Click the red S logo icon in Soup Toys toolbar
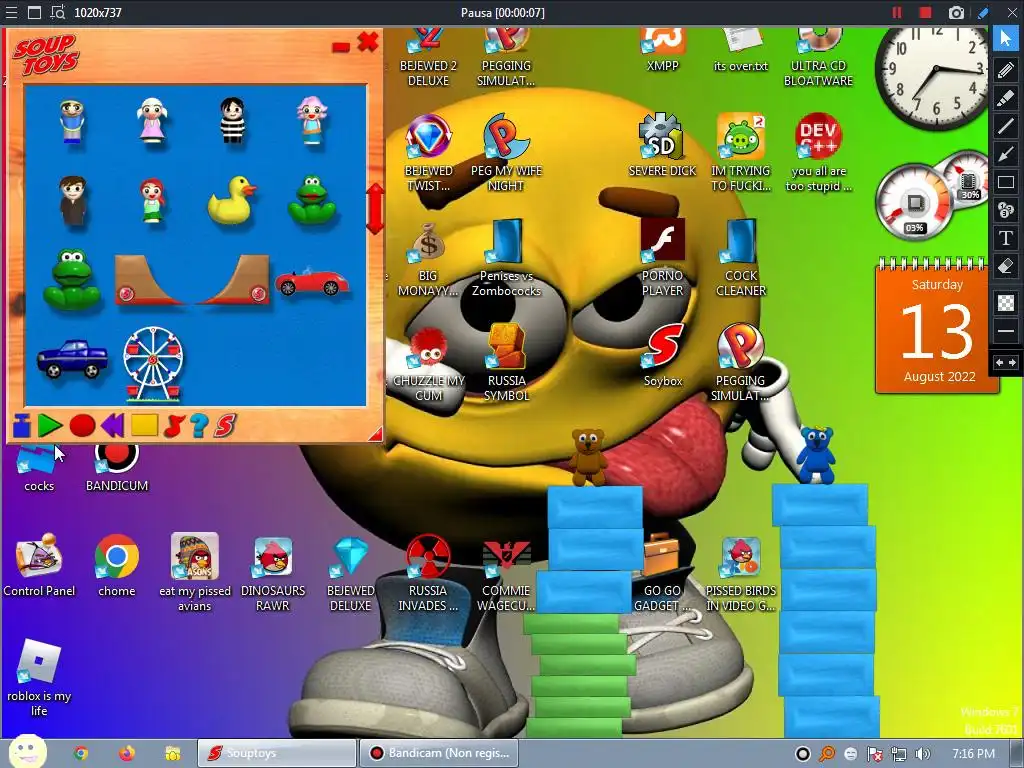 (225, 426)
